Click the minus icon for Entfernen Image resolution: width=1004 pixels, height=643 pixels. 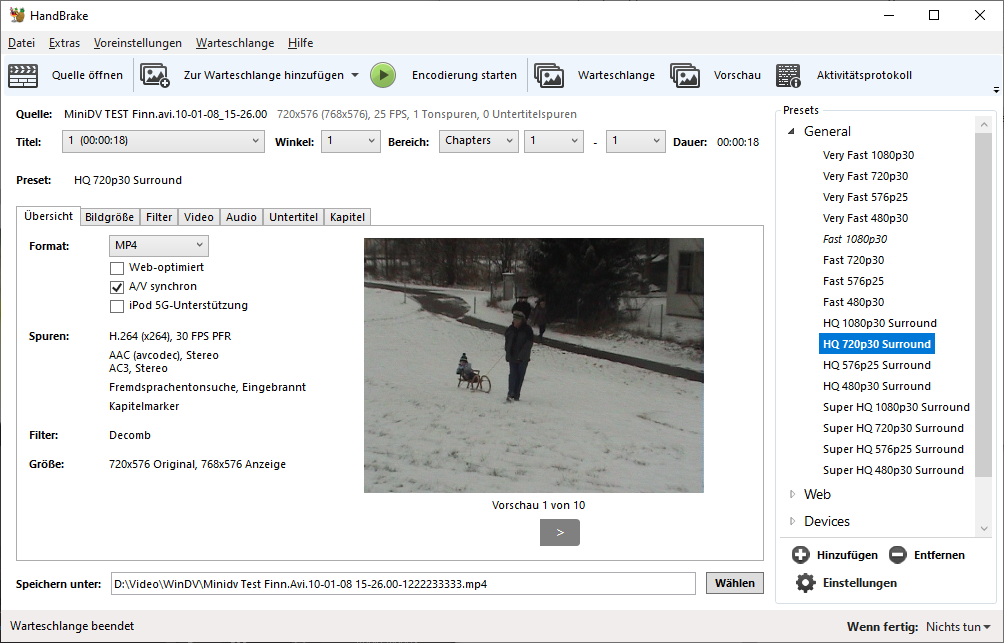pyautogui.click(x=898, y=555)
